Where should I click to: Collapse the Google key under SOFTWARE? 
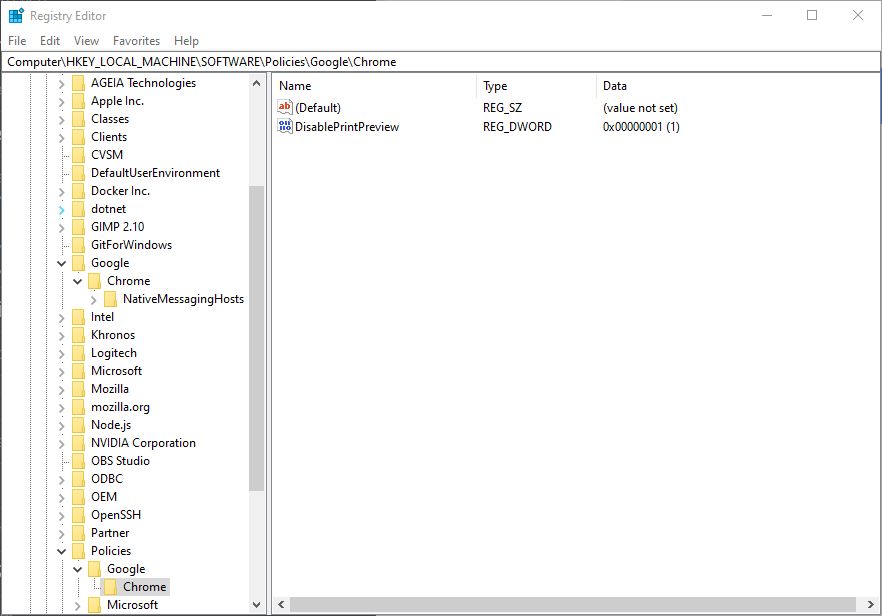point(62,263)
